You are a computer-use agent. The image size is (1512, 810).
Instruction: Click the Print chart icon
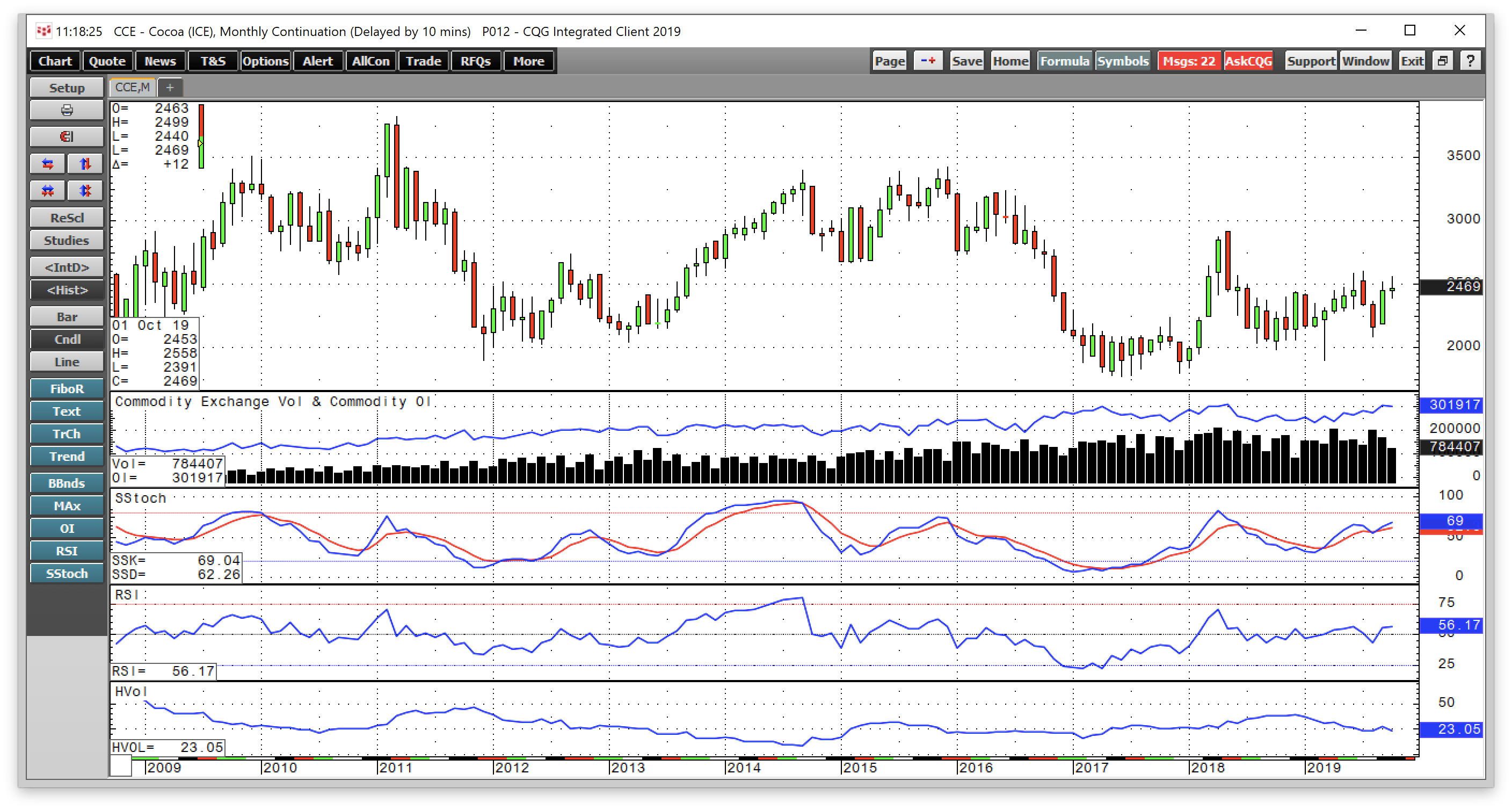click(67, 110)
